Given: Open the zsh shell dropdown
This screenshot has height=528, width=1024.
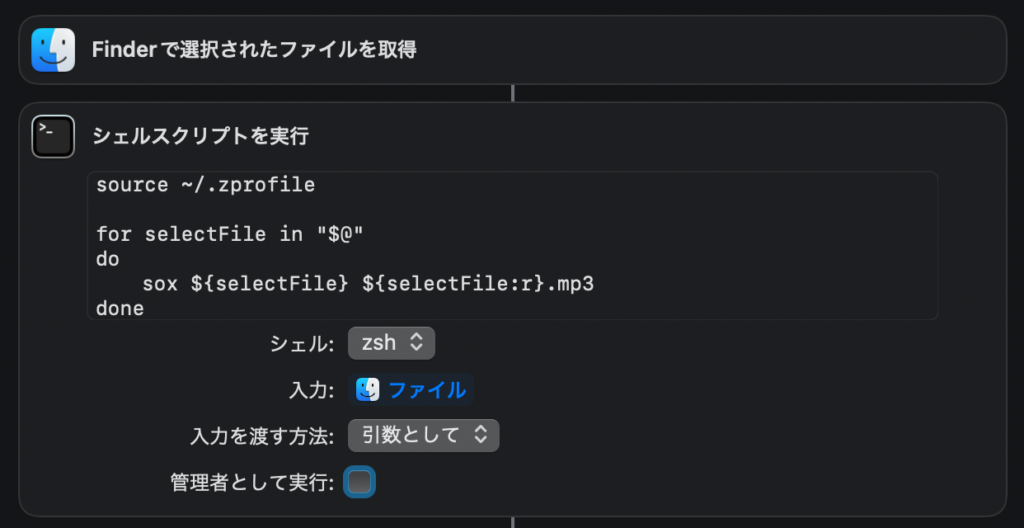Looking at the screenshot, I should [391, 343].
